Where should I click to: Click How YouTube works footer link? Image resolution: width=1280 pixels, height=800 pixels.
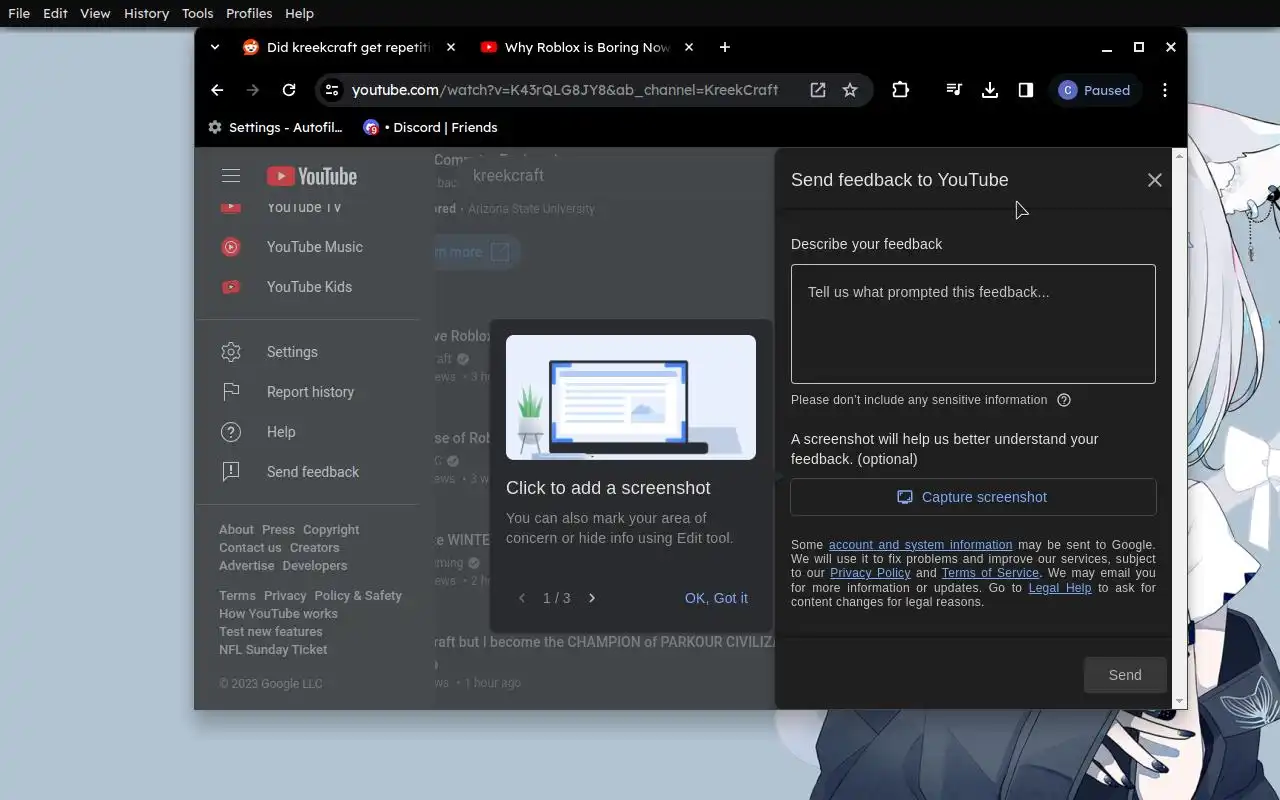click(x=278, y=614)
